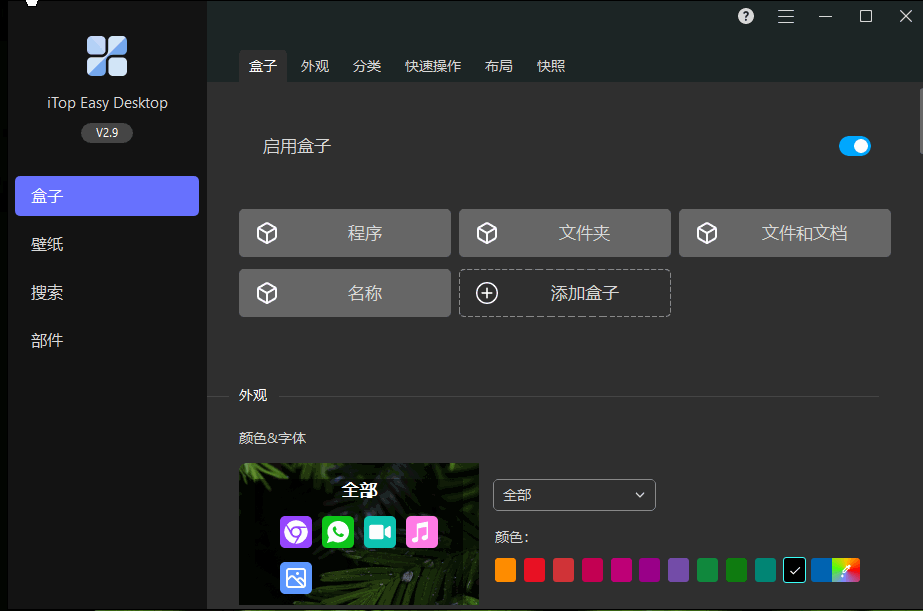Select 壁纸 in the sidebar

[47, 244]
